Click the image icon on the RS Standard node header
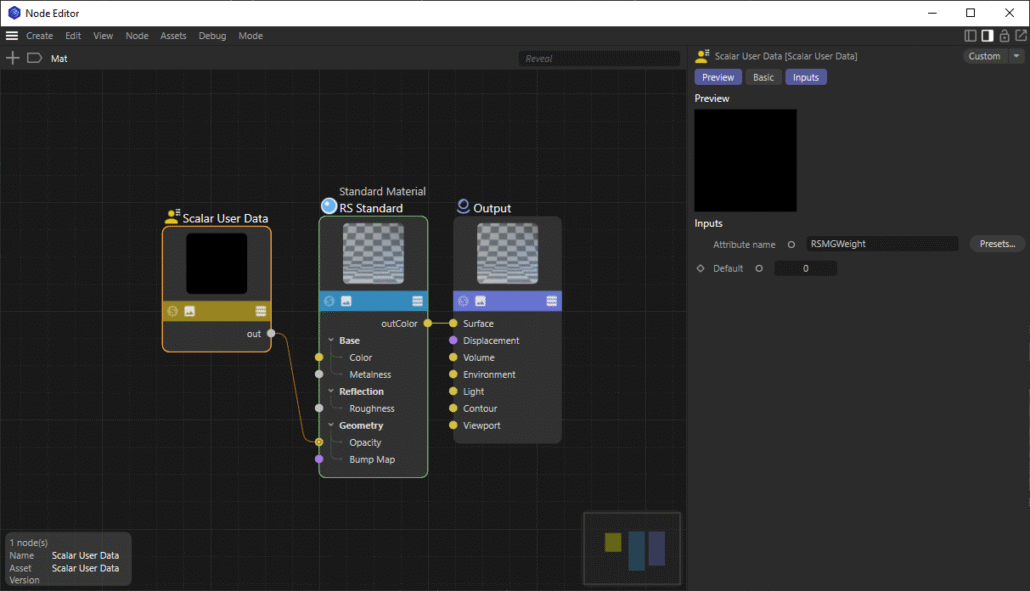Screen dimensions: 1030x591 pos(346,301)
